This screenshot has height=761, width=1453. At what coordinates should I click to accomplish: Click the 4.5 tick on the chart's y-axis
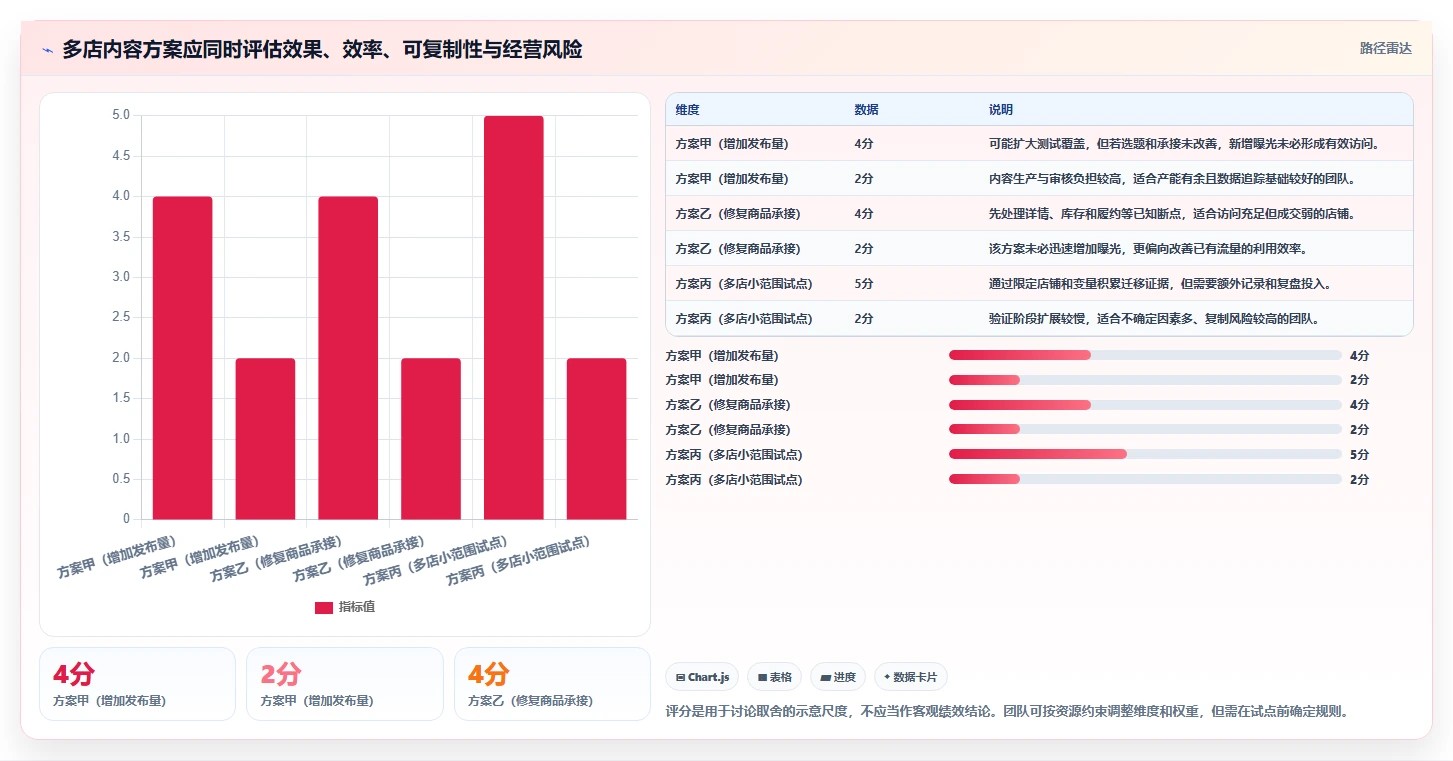[120, 156]
